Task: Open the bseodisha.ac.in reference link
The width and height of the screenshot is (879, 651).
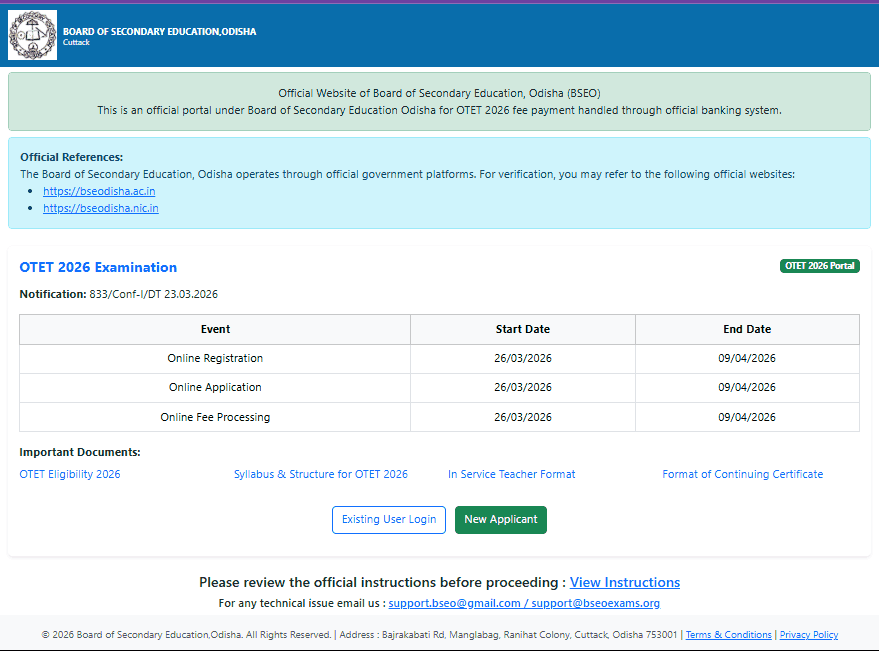Action: (99, 191)
